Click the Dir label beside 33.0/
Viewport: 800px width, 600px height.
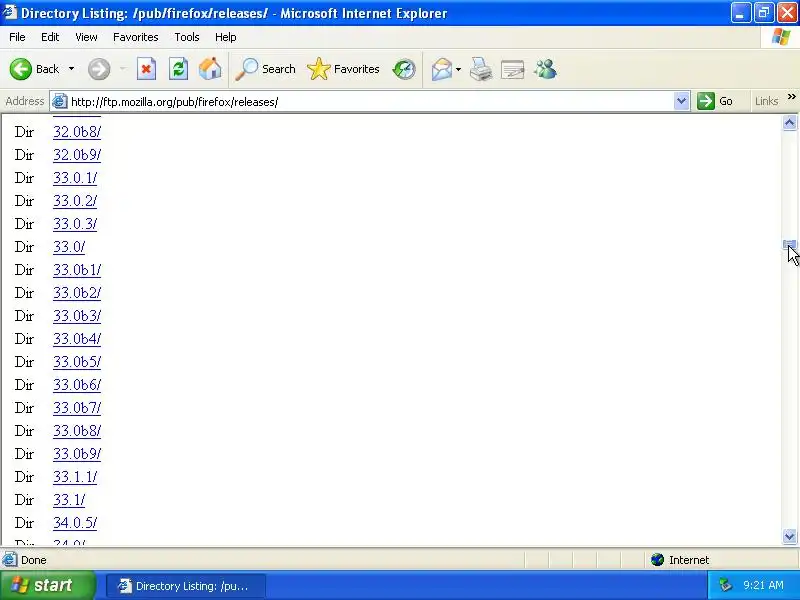click(24, 247)
